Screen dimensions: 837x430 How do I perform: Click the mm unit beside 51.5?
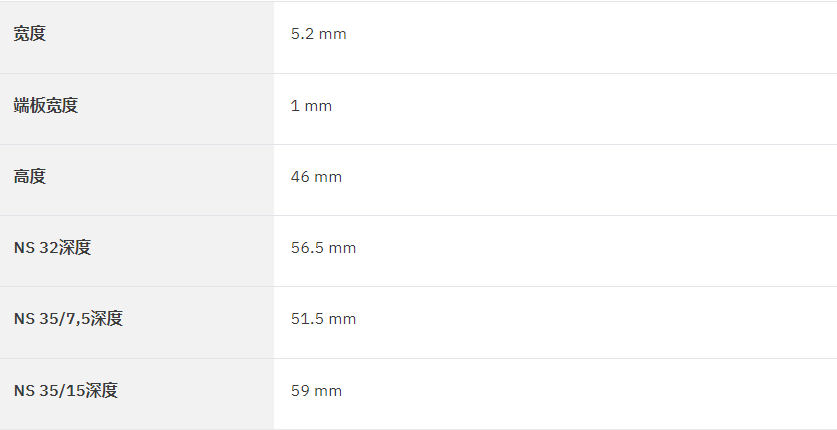coord(342,319)
